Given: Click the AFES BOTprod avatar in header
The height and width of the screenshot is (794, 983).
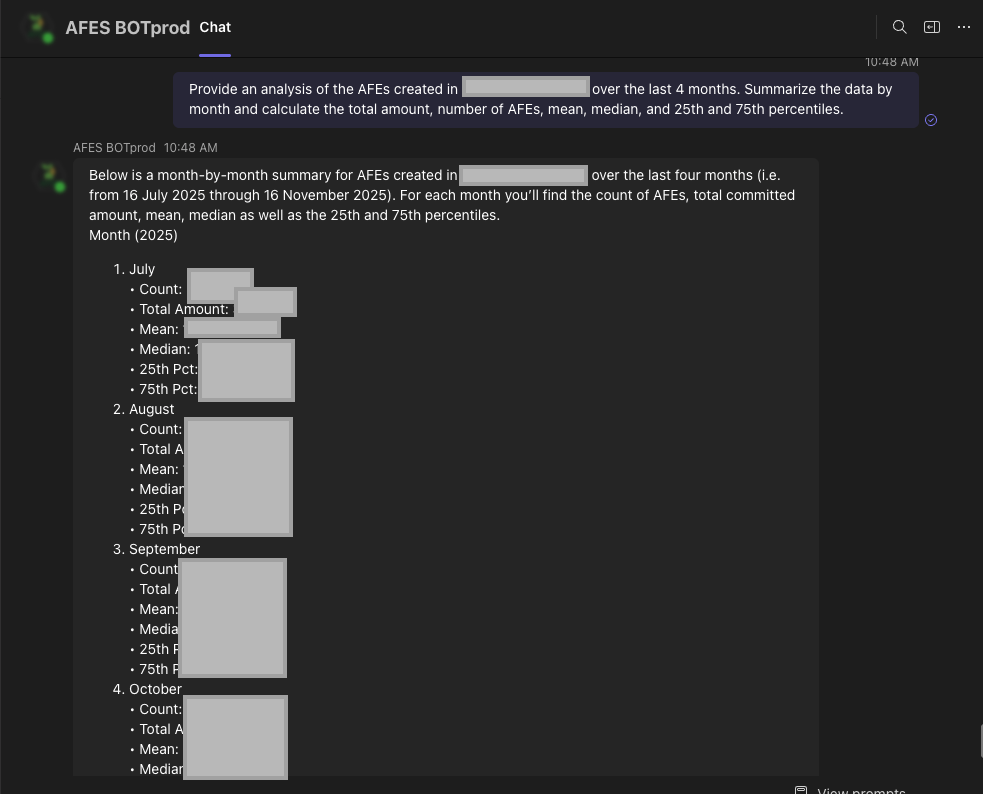Looking at the screenshot, I should point(39,28).
